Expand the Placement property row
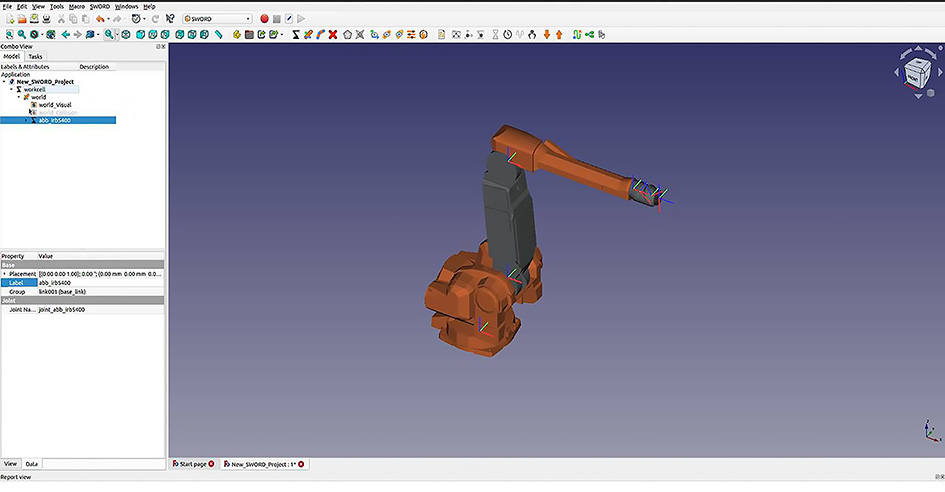Viewport: 945px width, 492px height. click(x=4, y=273)
